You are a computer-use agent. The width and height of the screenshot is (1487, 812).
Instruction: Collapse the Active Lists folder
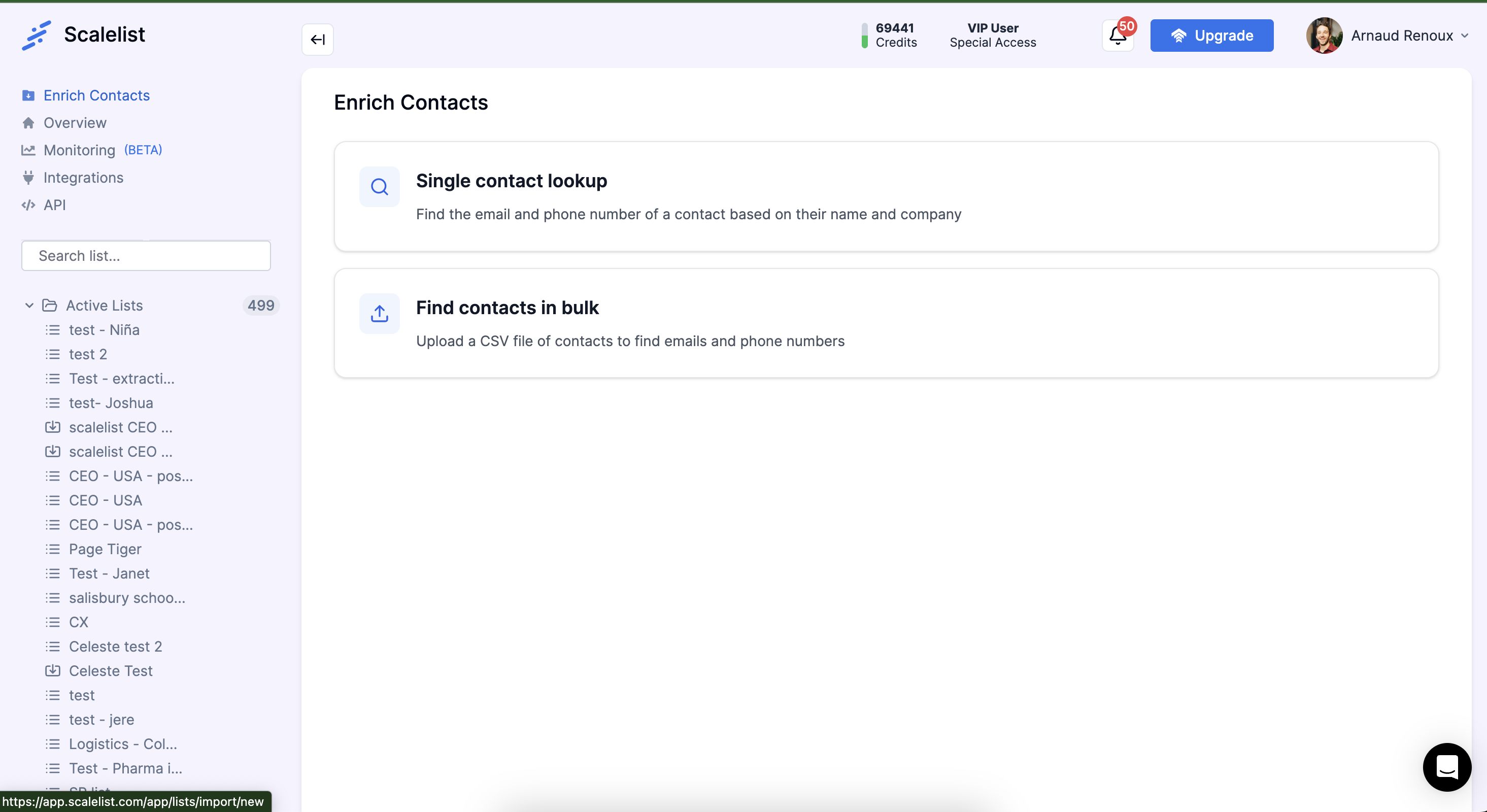click(28, 306)
